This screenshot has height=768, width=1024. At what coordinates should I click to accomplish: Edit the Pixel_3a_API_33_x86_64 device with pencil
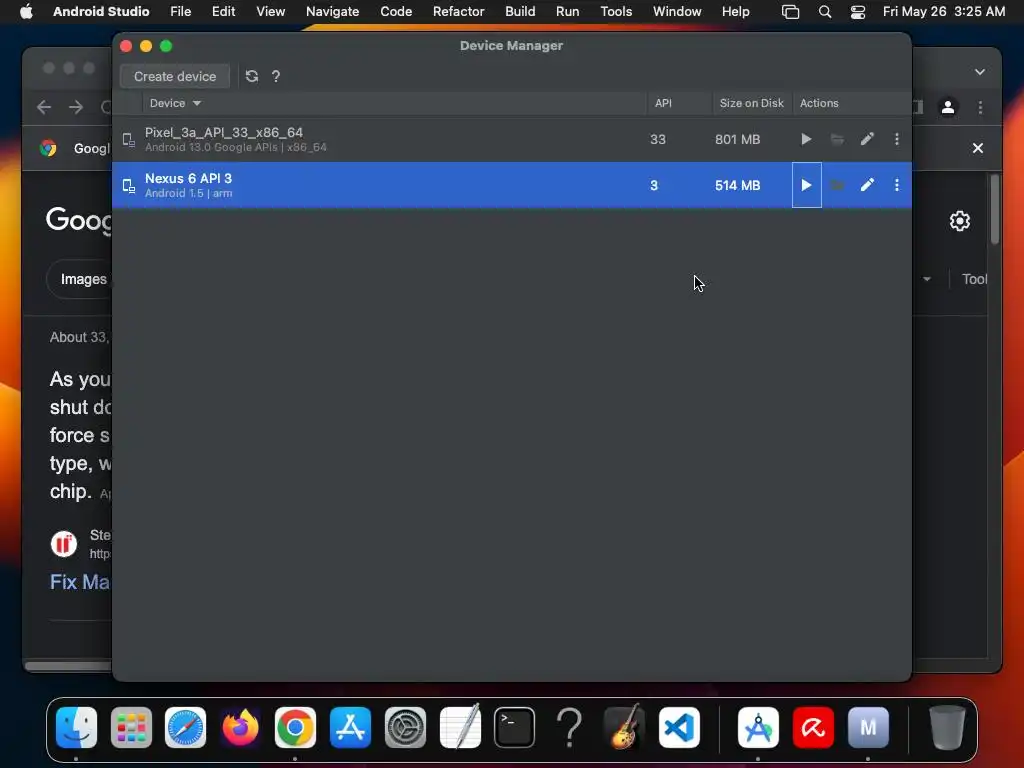867,139
